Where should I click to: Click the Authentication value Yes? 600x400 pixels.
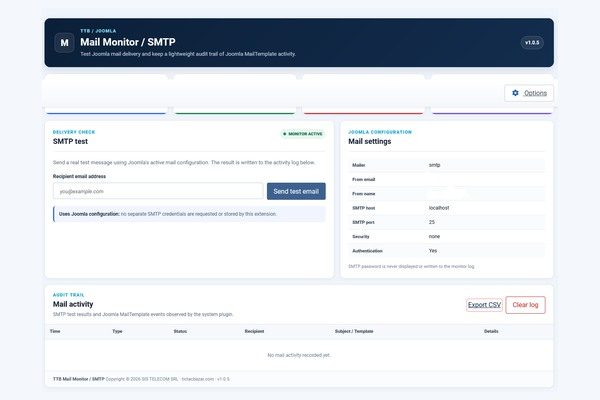click(433, 251)
